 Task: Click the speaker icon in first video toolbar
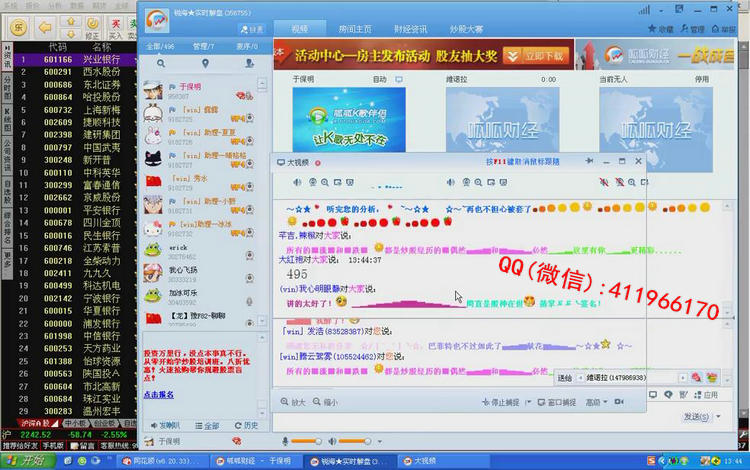[x=298, y=182]
